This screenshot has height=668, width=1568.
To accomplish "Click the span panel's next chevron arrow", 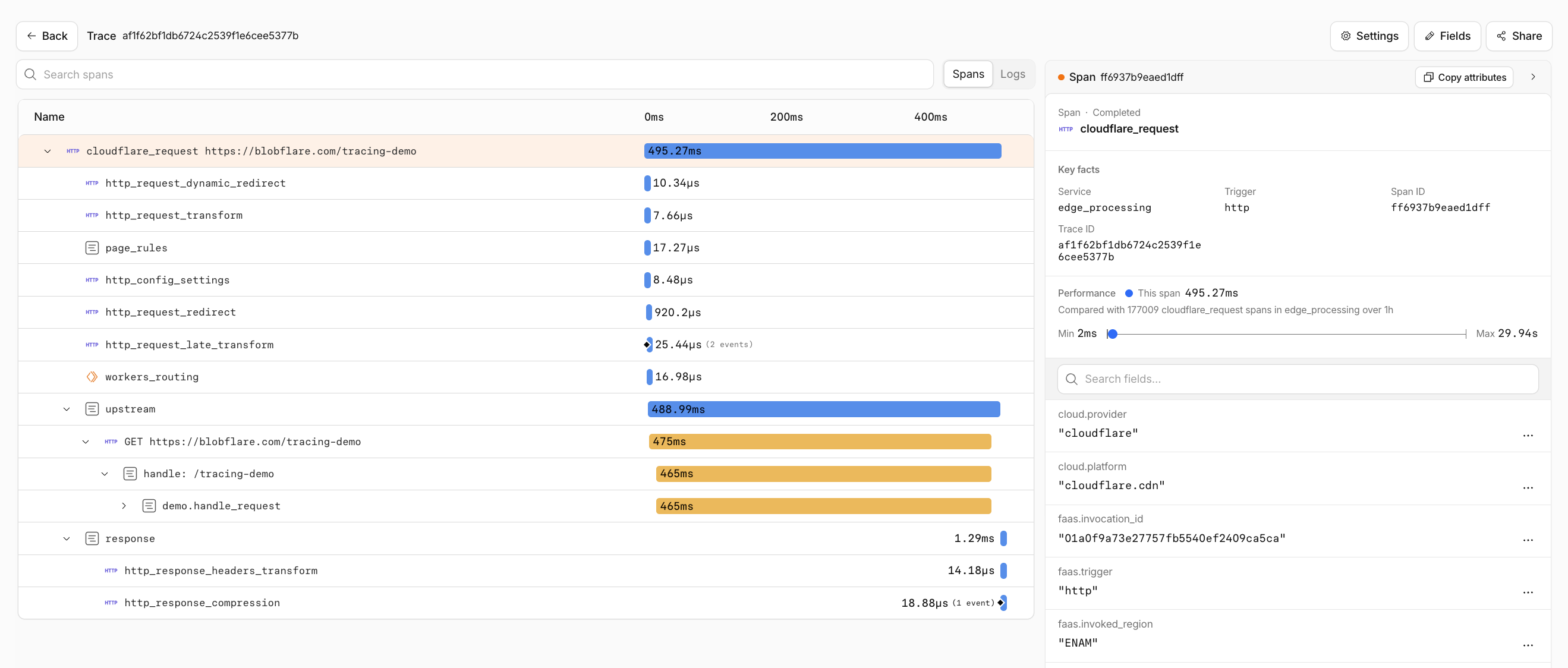I will (1533, 77).
